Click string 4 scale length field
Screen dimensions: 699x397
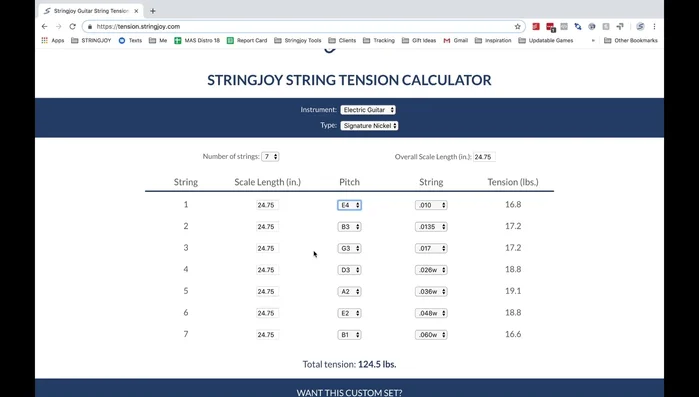tap(267, 270)
